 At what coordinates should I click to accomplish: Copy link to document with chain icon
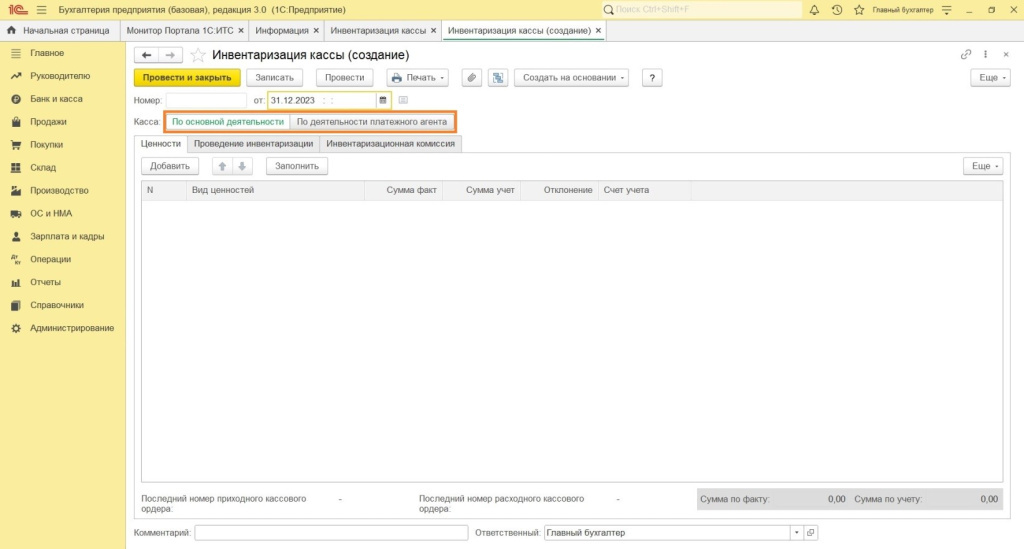pyautogui.click(x=966, y=55)
